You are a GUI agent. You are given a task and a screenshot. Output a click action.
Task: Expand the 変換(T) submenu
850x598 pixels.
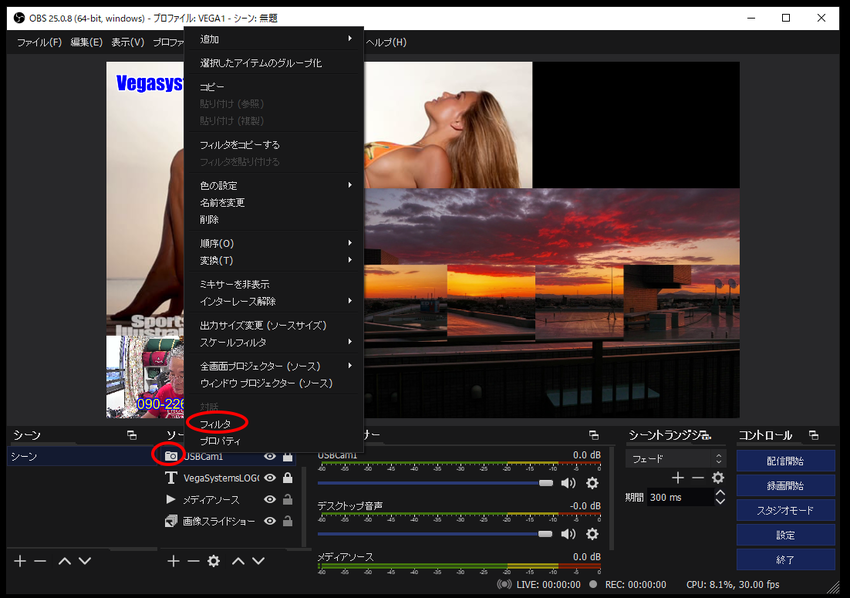tap(274, 261)
